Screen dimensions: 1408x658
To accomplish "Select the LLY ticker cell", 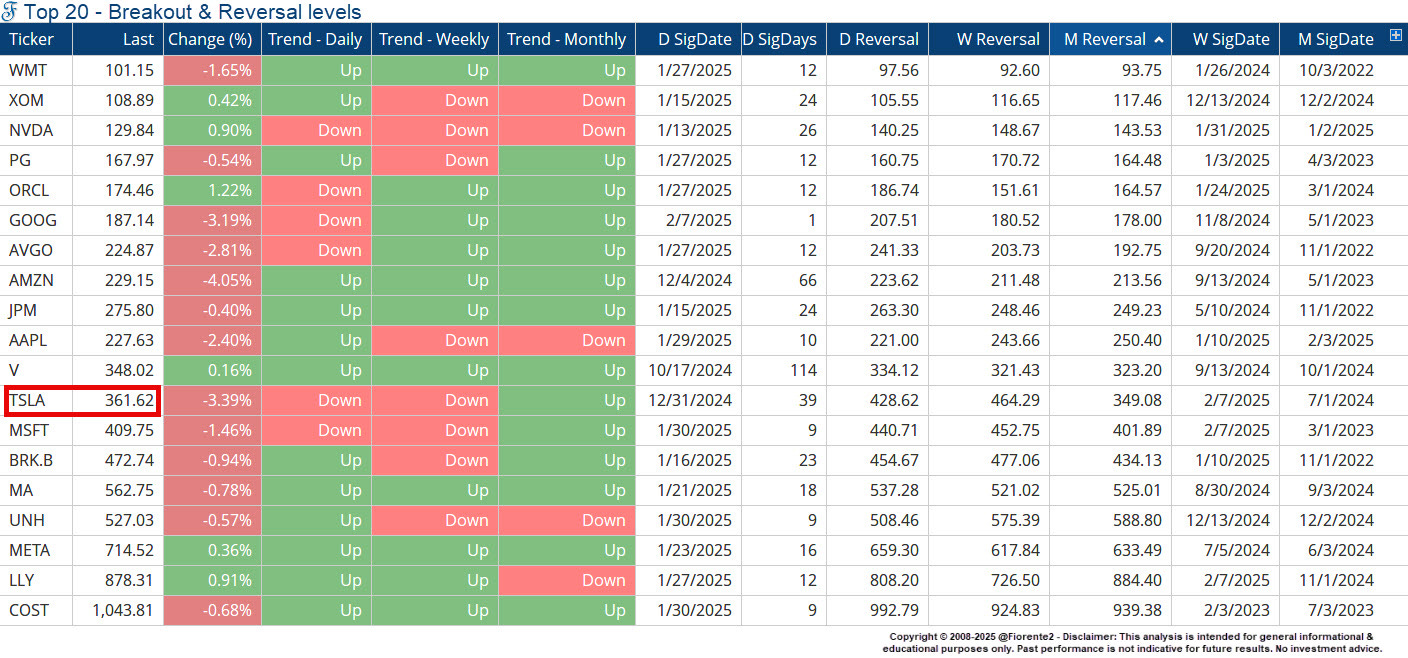I will [x=36, y=580].
